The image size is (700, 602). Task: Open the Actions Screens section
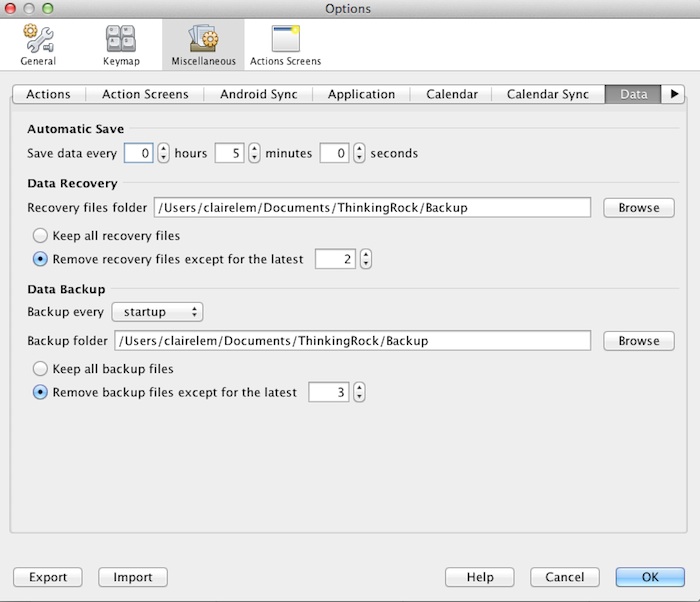[285, 45]
